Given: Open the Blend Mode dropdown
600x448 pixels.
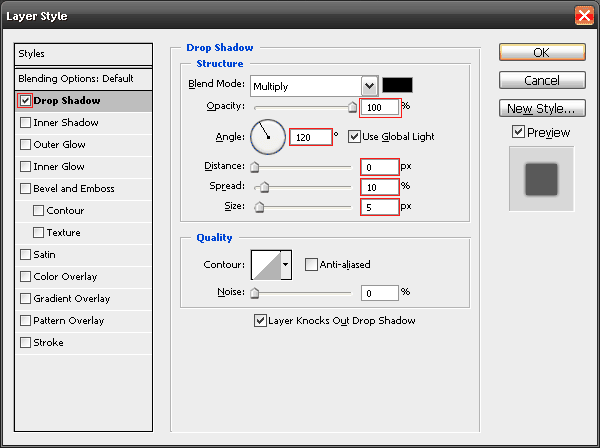Looking at the screenshot, I should click(369, 86).
